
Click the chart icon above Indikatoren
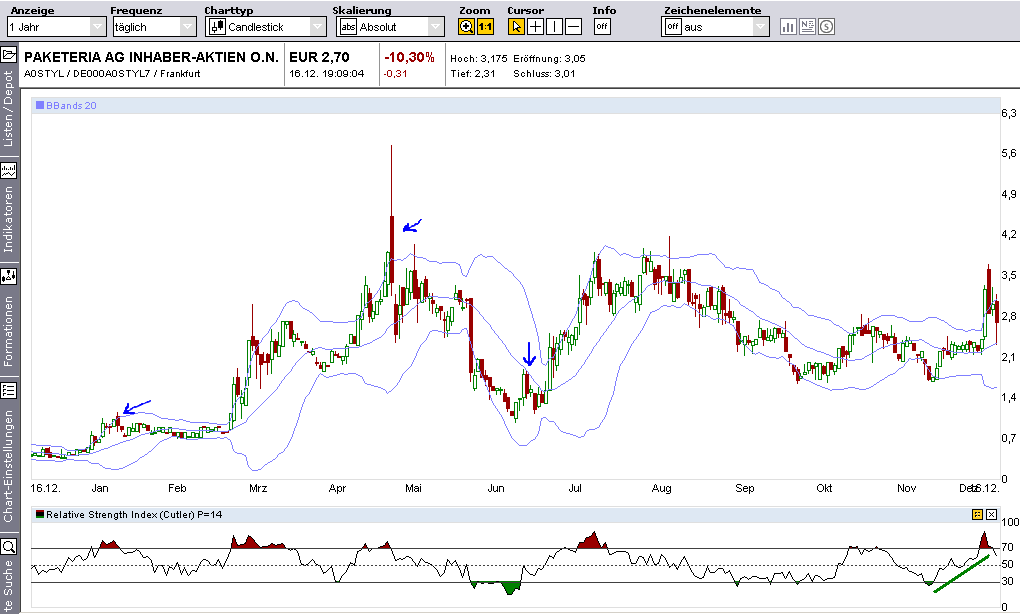coord(8,170)
